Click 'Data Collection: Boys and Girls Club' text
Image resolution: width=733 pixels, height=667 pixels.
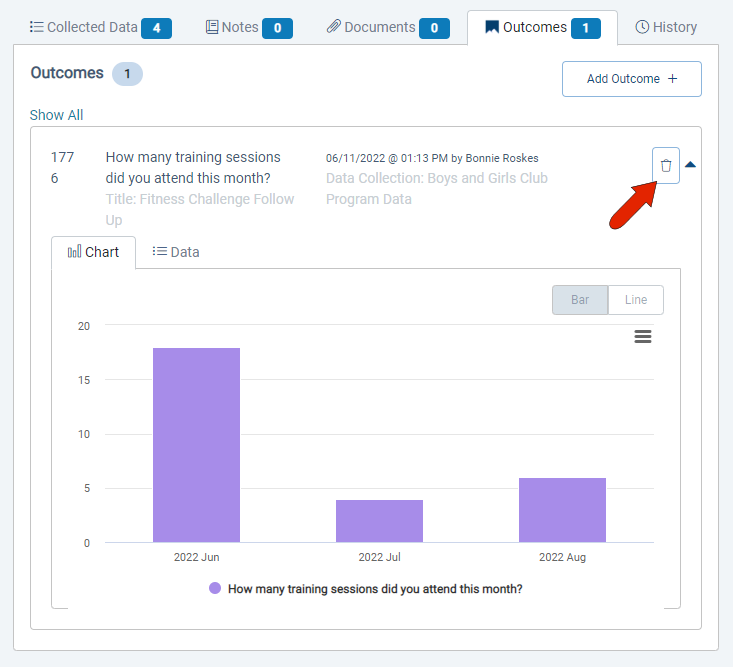(437, 178)
